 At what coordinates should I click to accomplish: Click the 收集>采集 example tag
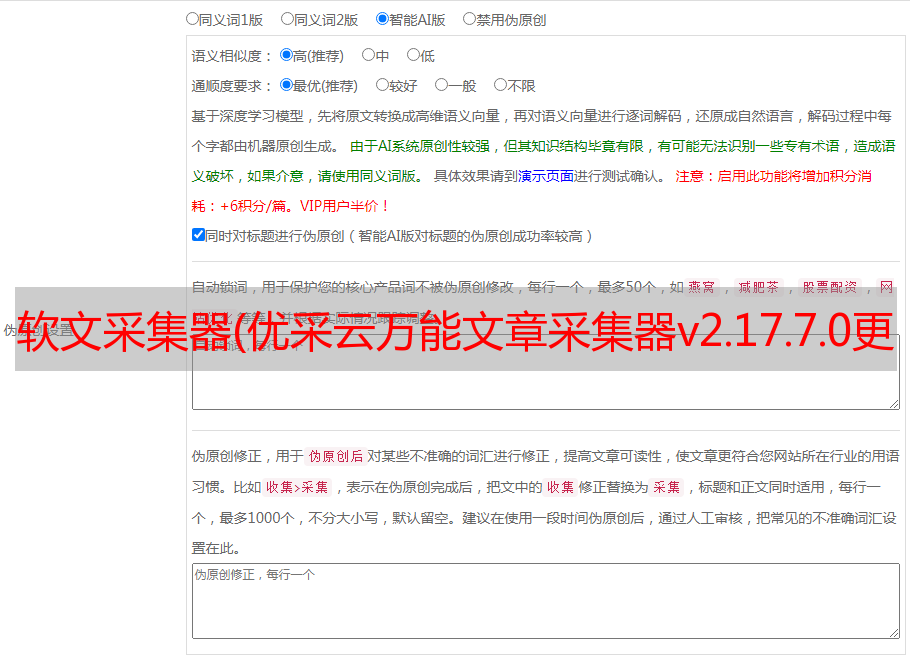pos(297,487)
